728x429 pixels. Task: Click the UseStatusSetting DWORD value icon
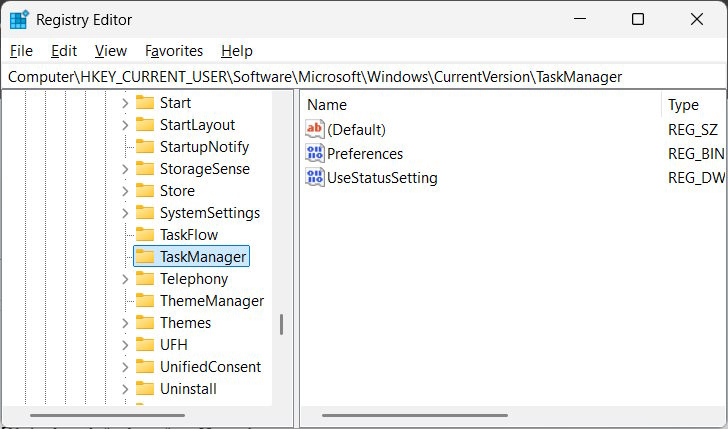pos(315,177)
